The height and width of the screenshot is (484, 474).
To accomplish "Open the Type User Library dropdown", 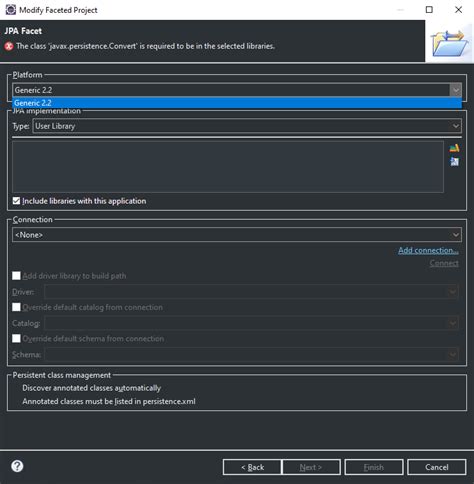I will tap(247, 126).
